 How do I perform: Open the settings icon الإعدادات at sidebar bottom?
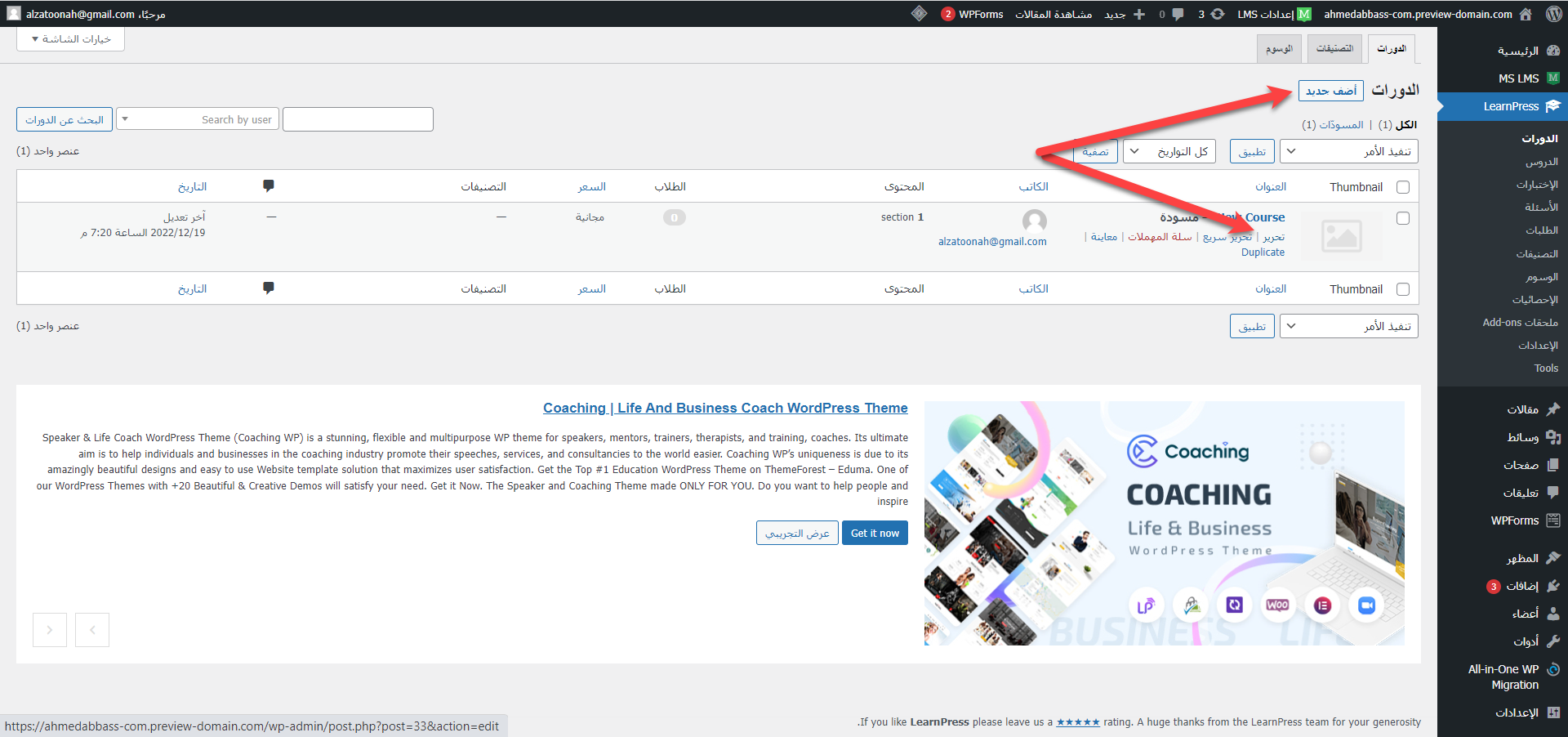coord(1553,712)
